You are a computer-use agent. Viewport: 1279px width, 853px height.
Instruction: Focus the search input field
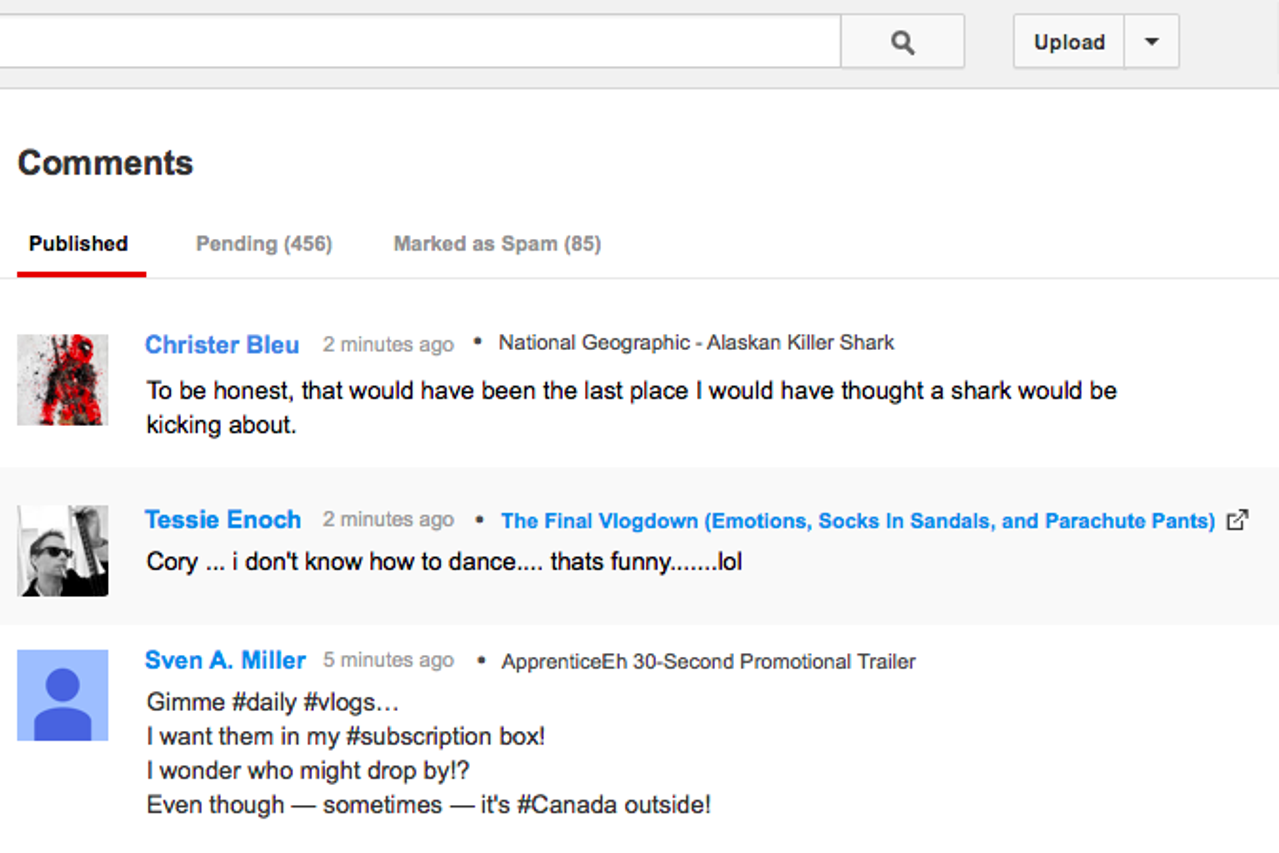420,42
